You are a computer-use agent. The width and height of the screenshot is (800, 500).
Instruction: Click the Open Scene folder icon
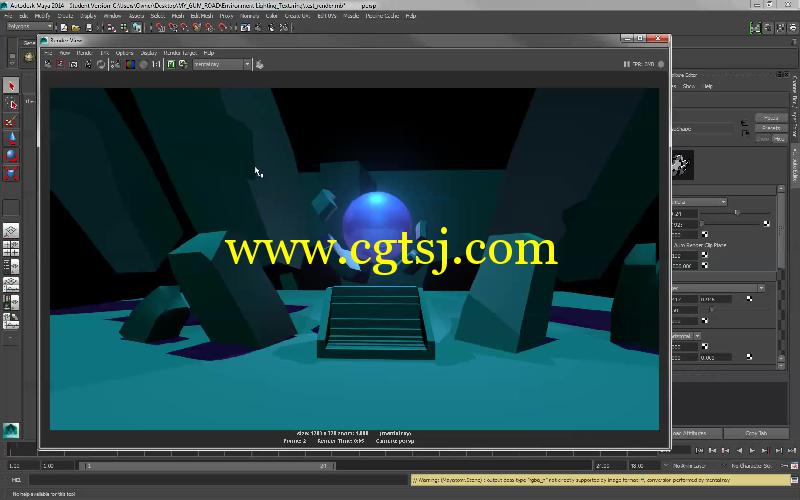[x=76, y=27]
